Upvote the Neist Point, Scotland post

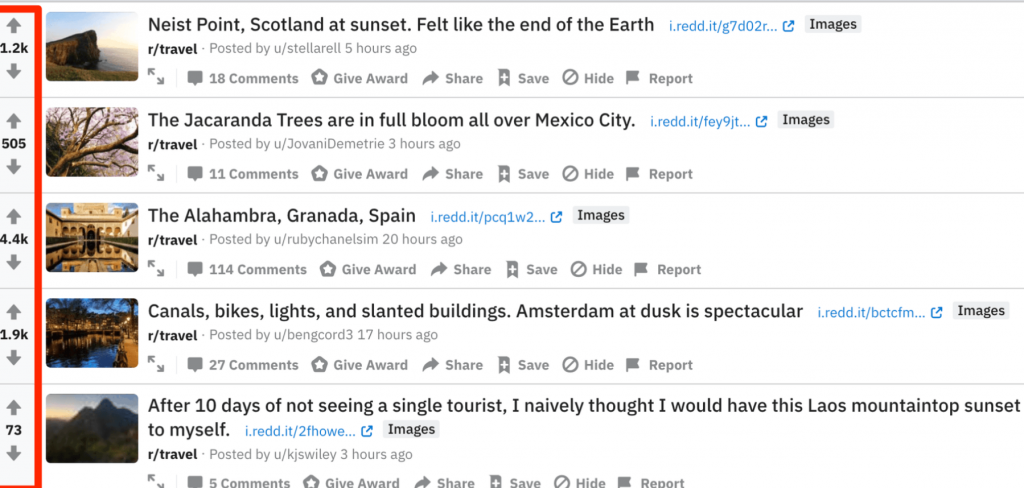coord(14,25)
